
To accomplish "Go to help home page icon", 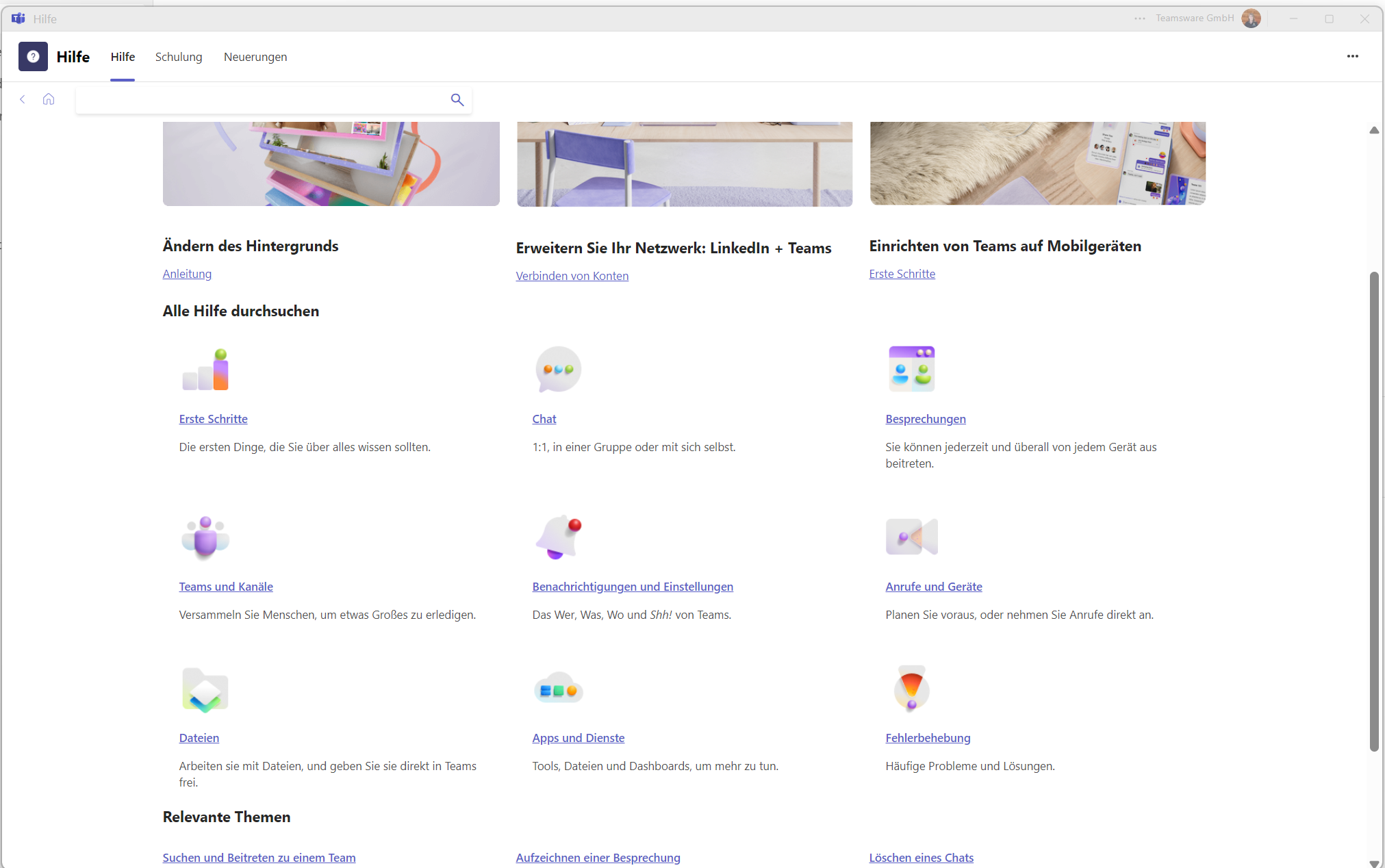I will click(x=49, y=99).
